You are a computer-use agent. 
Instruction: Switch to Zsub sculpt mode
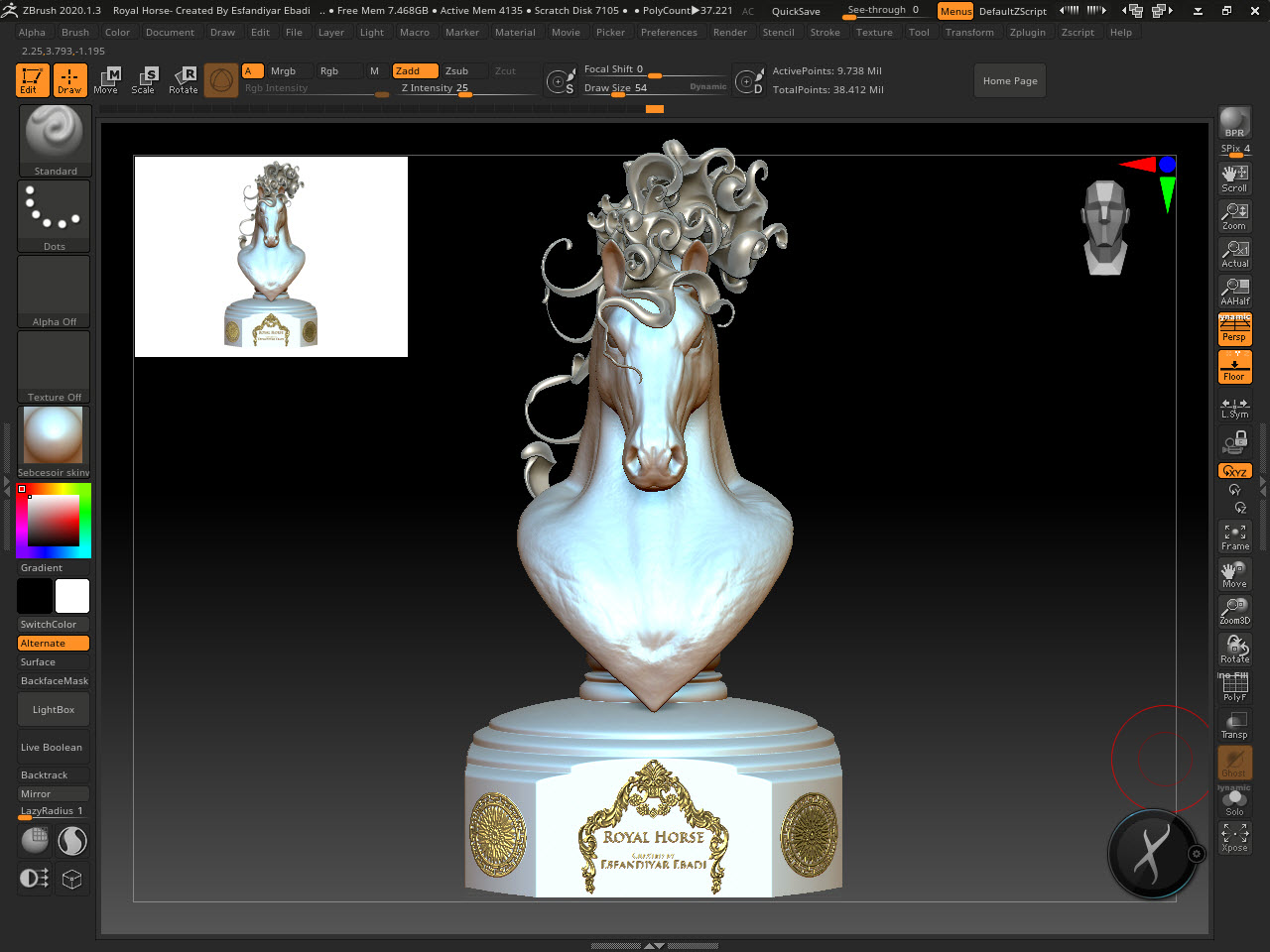click(457, 71)
